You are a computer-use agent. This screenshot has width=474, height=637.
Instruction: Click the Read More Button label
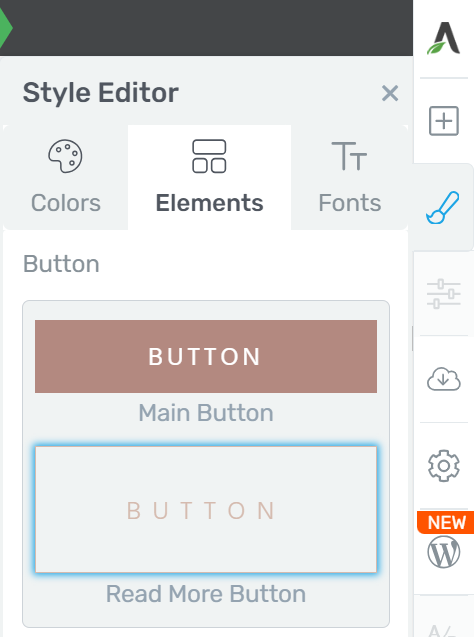pyautogui.click(x=206, y=594)
